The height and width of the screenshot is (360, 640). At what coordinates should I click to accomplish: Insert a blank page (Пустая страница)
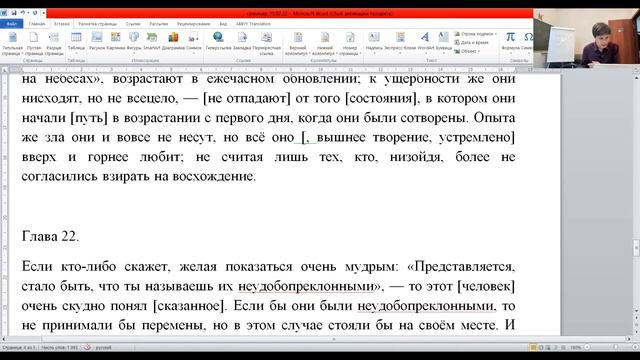tap(33, 44)
